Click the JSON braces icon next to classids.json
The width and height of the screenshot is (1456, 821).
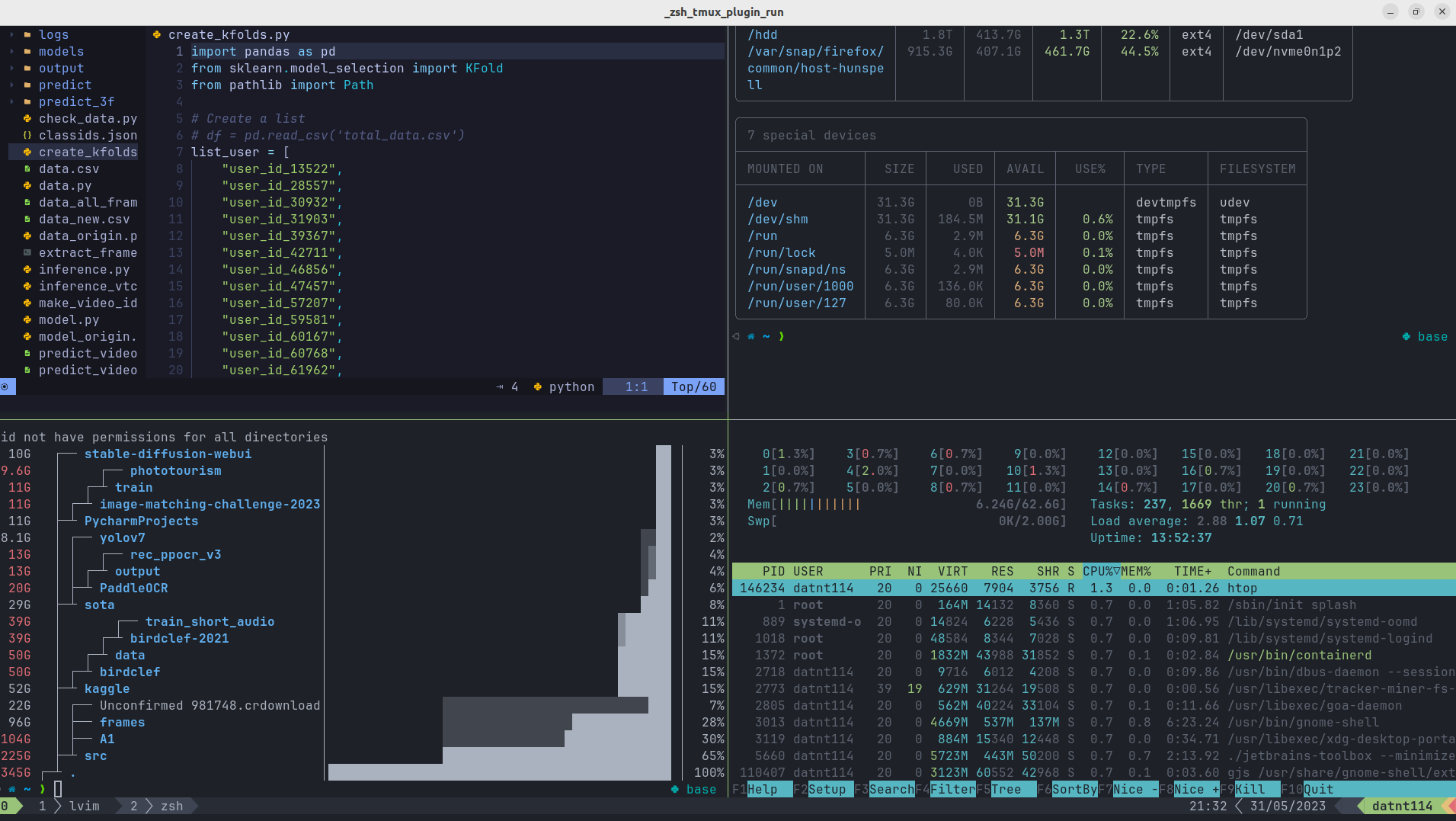coord(27,135)
